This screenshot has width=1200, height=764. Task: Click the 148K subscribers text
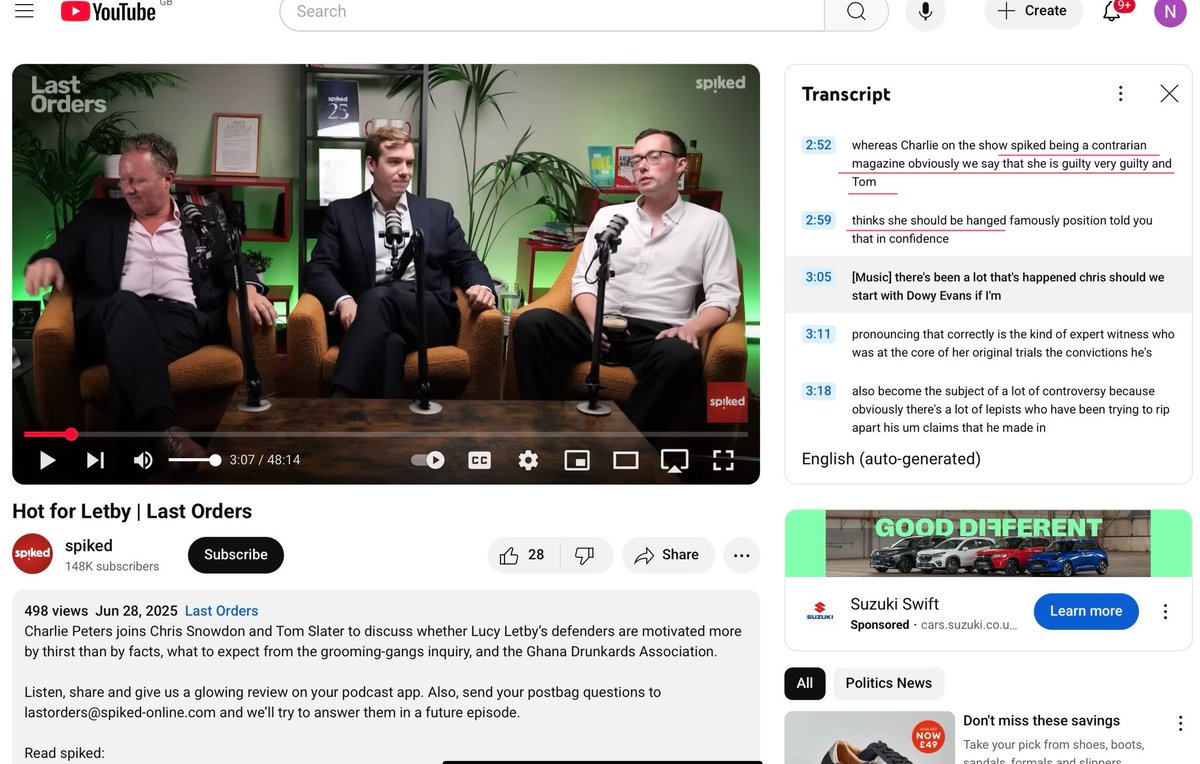112,566
